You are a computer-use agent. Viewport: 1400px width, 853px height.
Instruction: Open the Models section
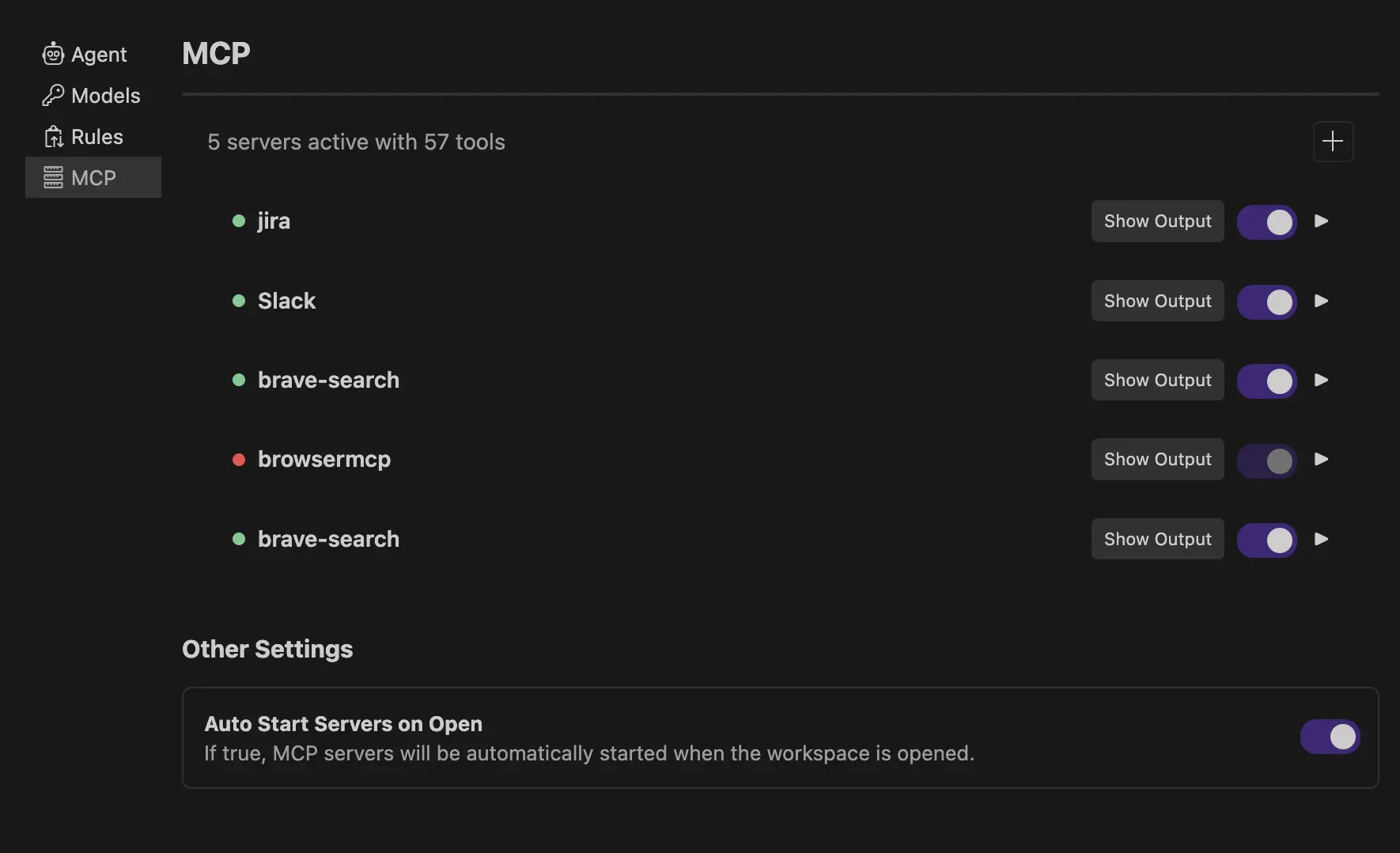91,95
